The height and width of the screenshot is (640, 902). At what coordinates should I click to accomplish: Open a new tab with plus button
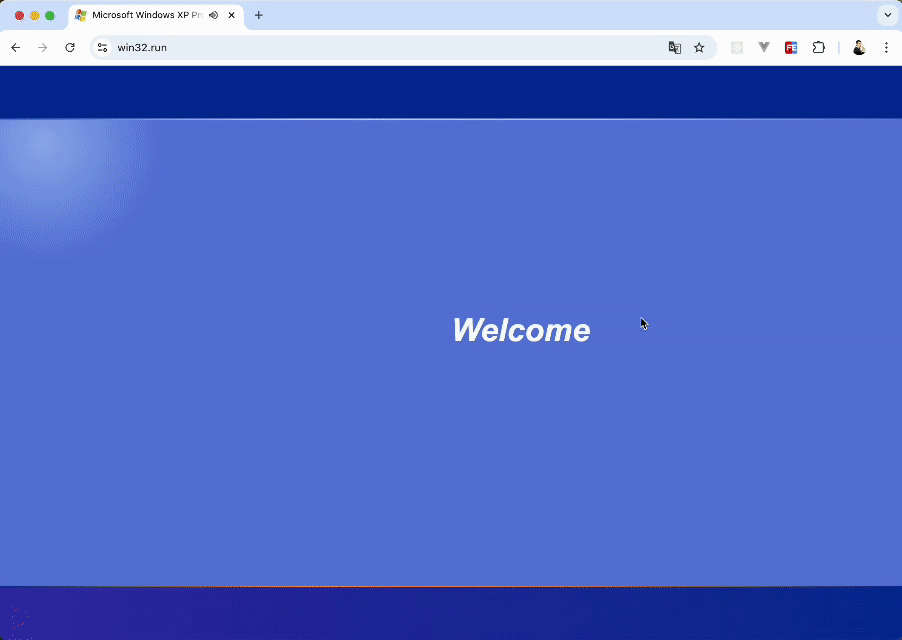[x=259, y=15]
